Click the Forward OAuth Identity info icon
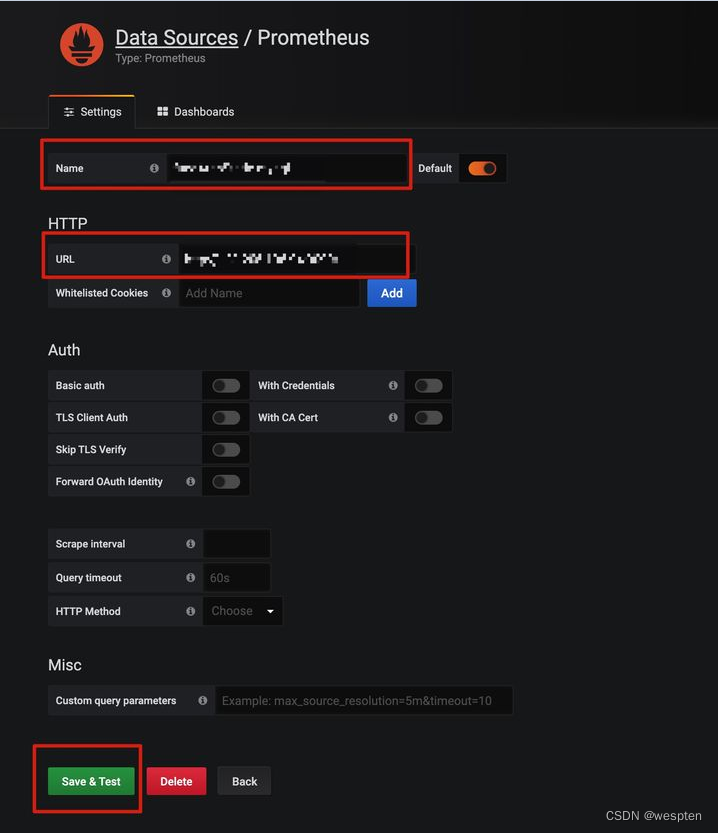The image size is (718, 833). [x=191, y=481]
